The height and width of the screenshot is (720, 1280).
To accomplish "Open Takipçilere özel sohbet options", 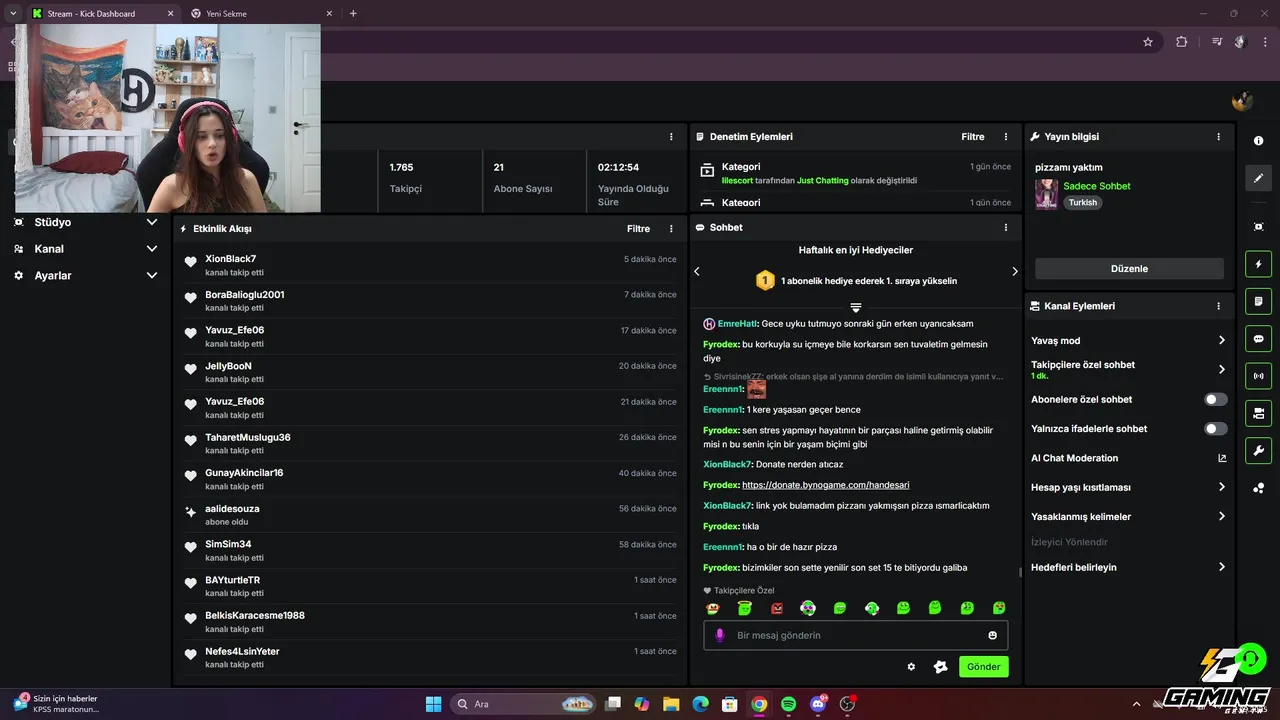I will (1128, 370).
